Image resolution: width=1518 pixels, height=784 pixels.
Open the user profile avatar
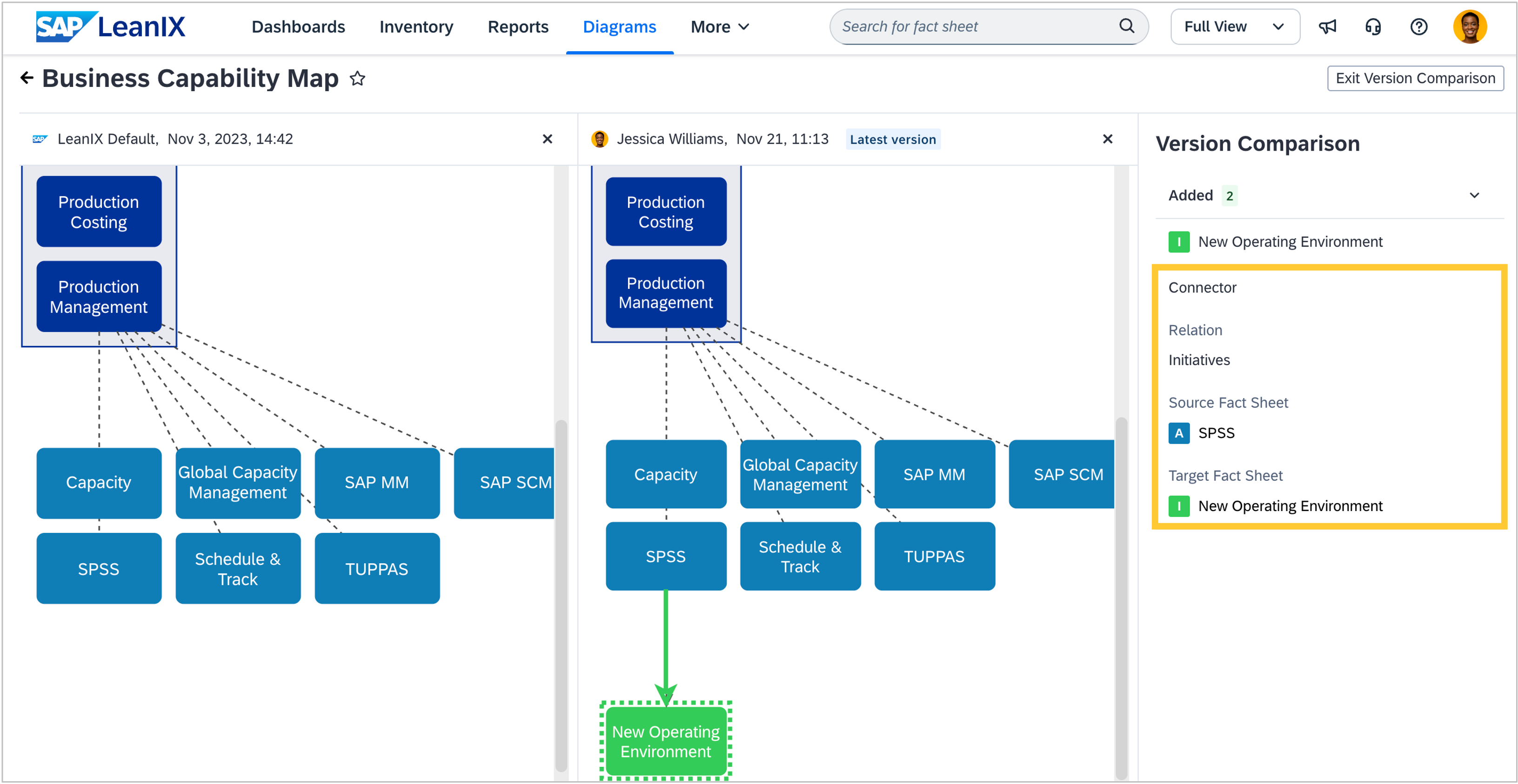[1469, 27]
